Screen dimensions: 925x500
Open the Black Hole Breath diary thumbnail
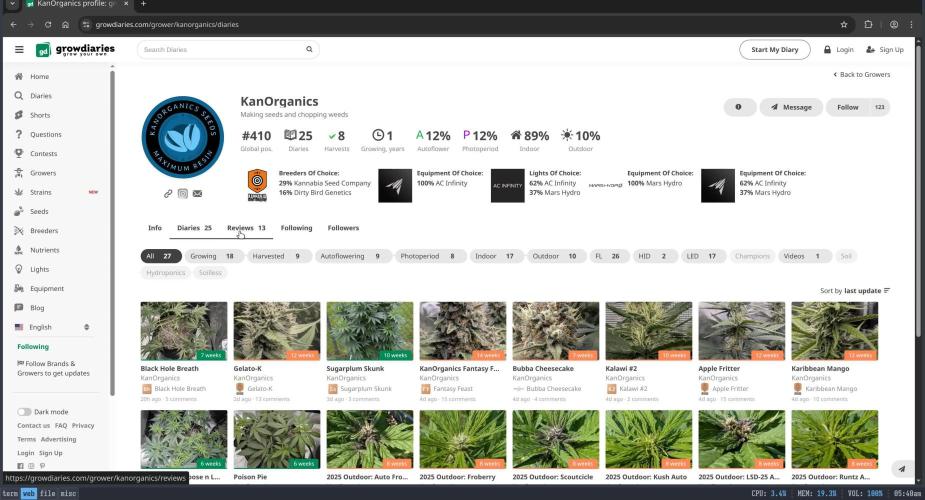(x=183, y=331)
